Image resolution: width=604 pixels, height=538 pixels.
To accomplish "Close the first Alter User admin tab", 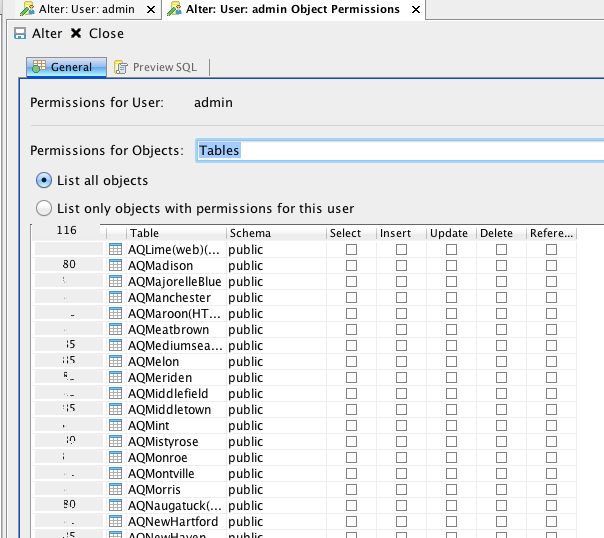I will pos(151,9).
